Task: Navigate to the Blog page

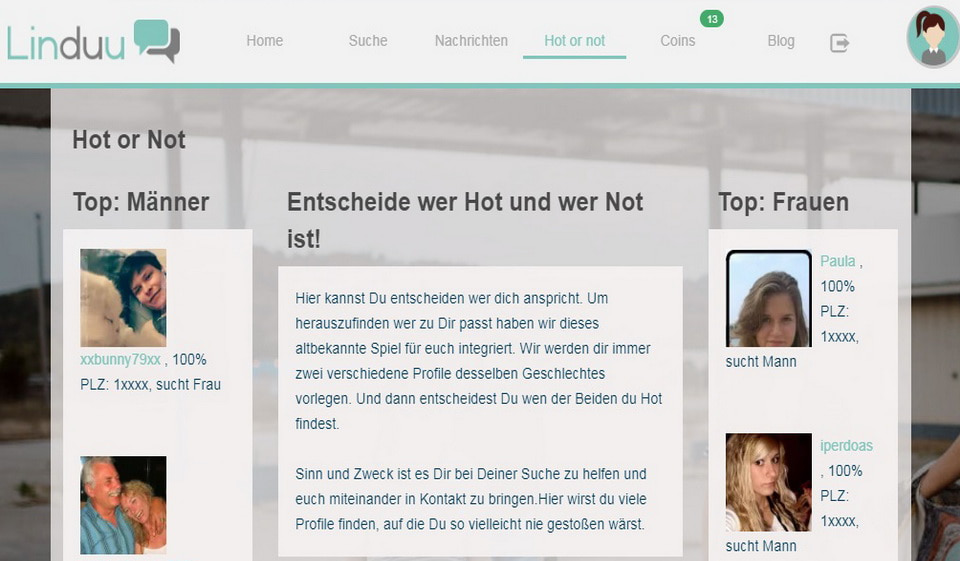Action: coord(781,41)
